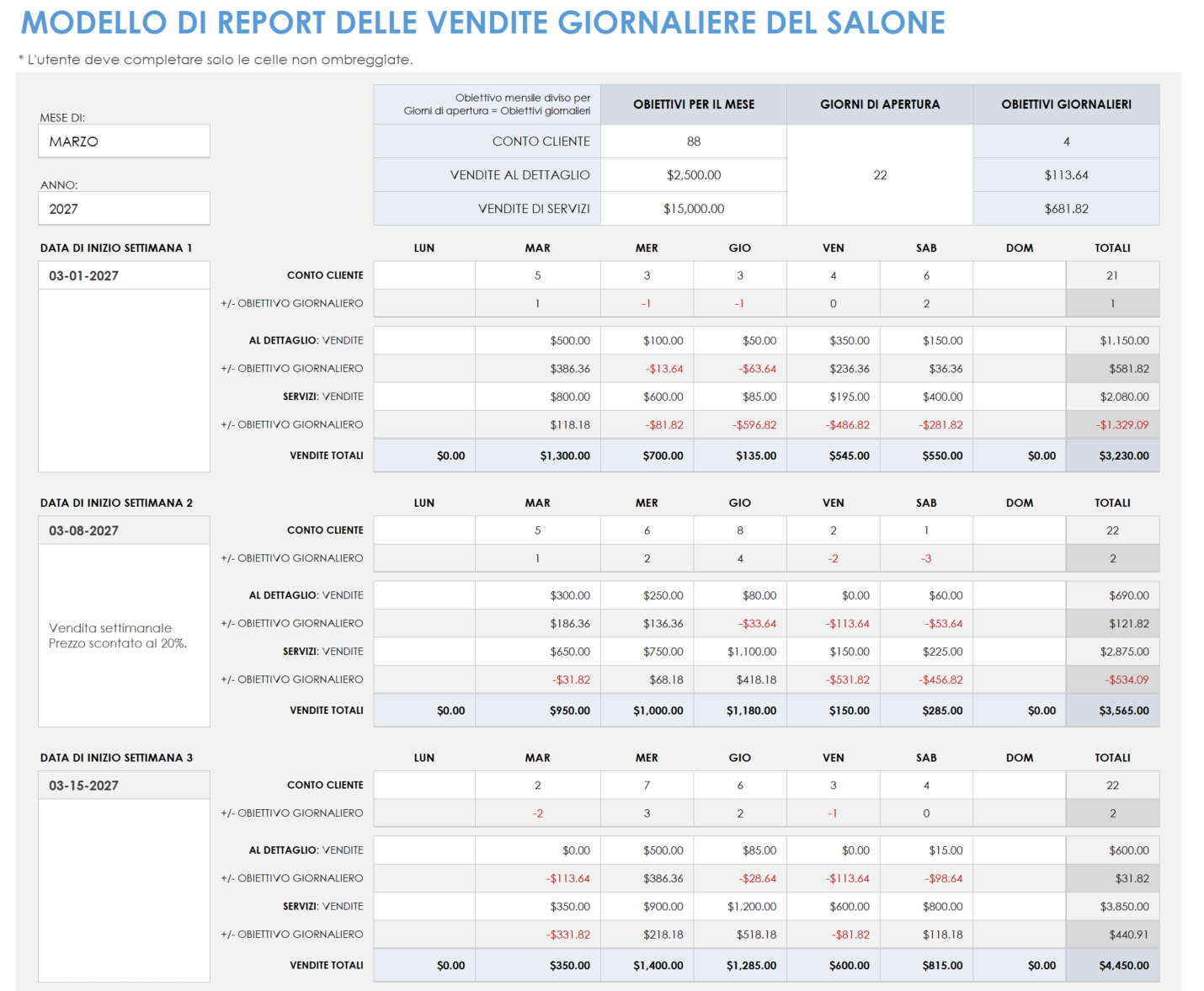Select week 2 GIO services sales $1,100.00
Image resolution: width=1204 pixels, height=991 pixels.
(x=740, y=652)
